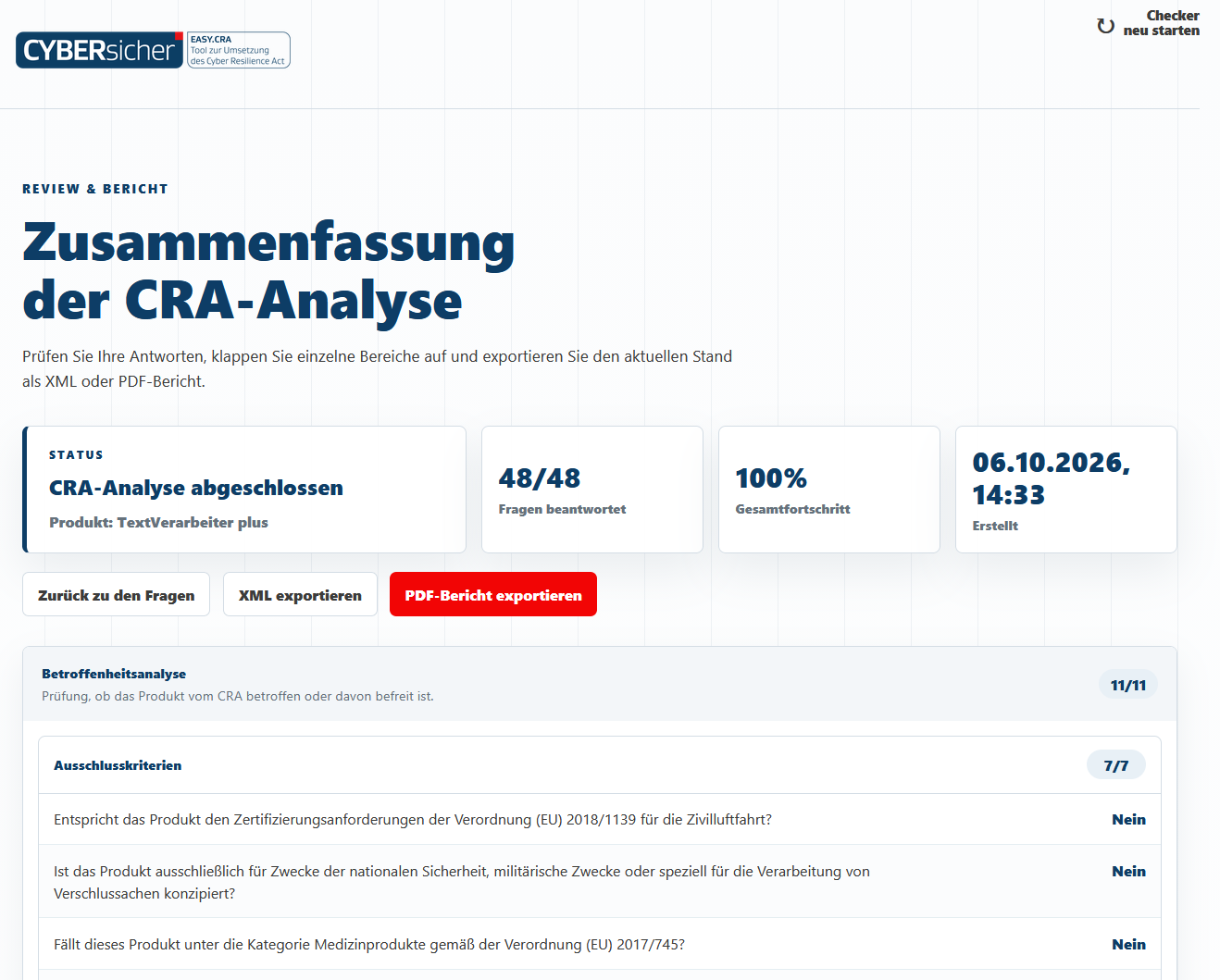Click the Zurück zu den Fragen button

click(117, 595)
